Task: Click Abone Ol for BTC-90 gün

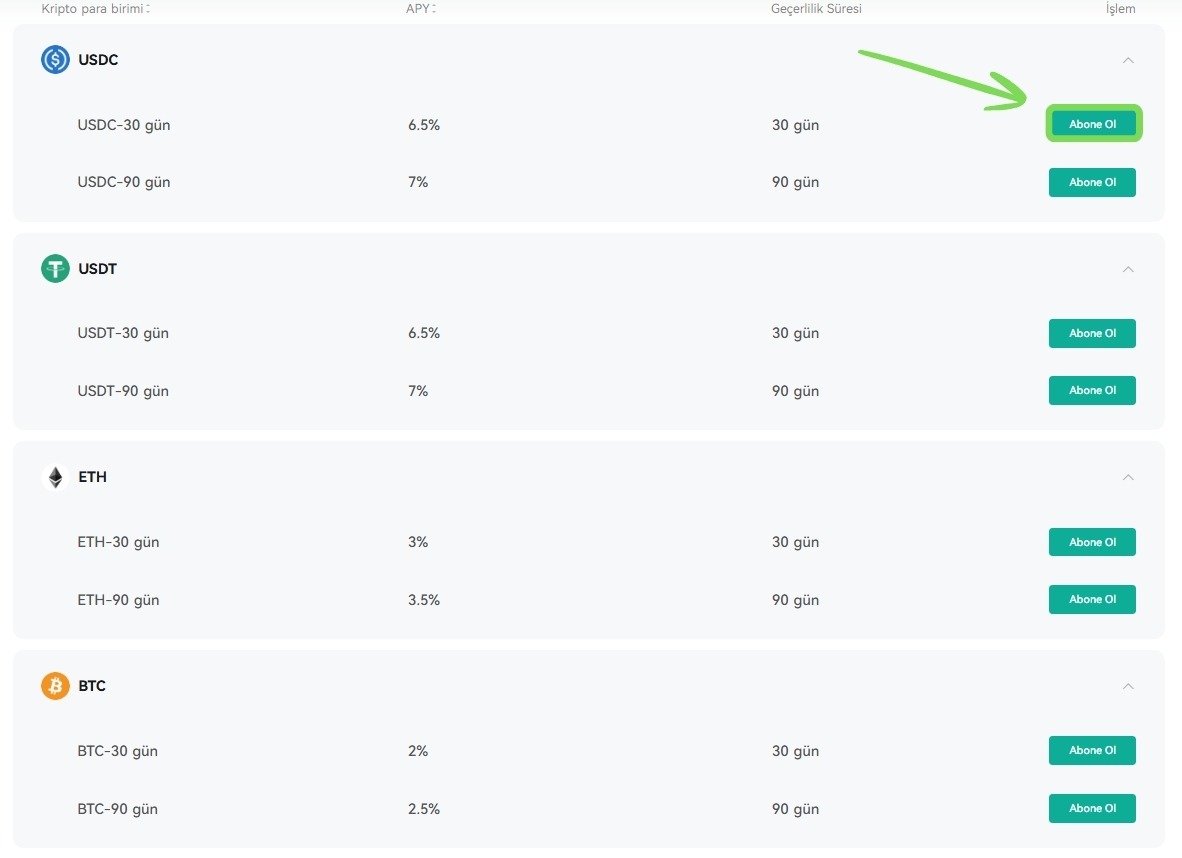Action: click(1092, 808)
